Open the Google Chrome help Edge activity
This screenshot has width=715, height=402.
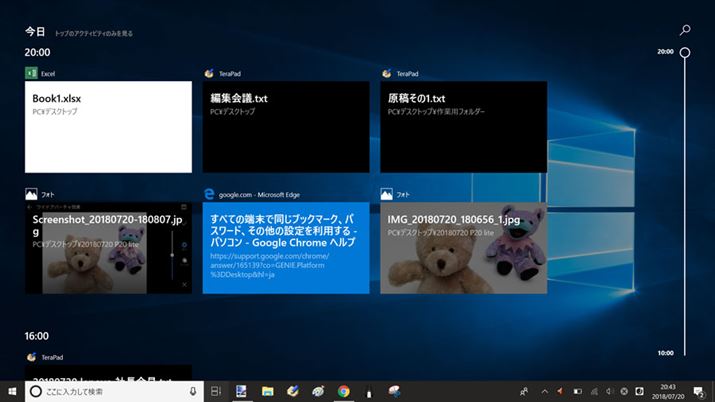click(x=286, y=248)
